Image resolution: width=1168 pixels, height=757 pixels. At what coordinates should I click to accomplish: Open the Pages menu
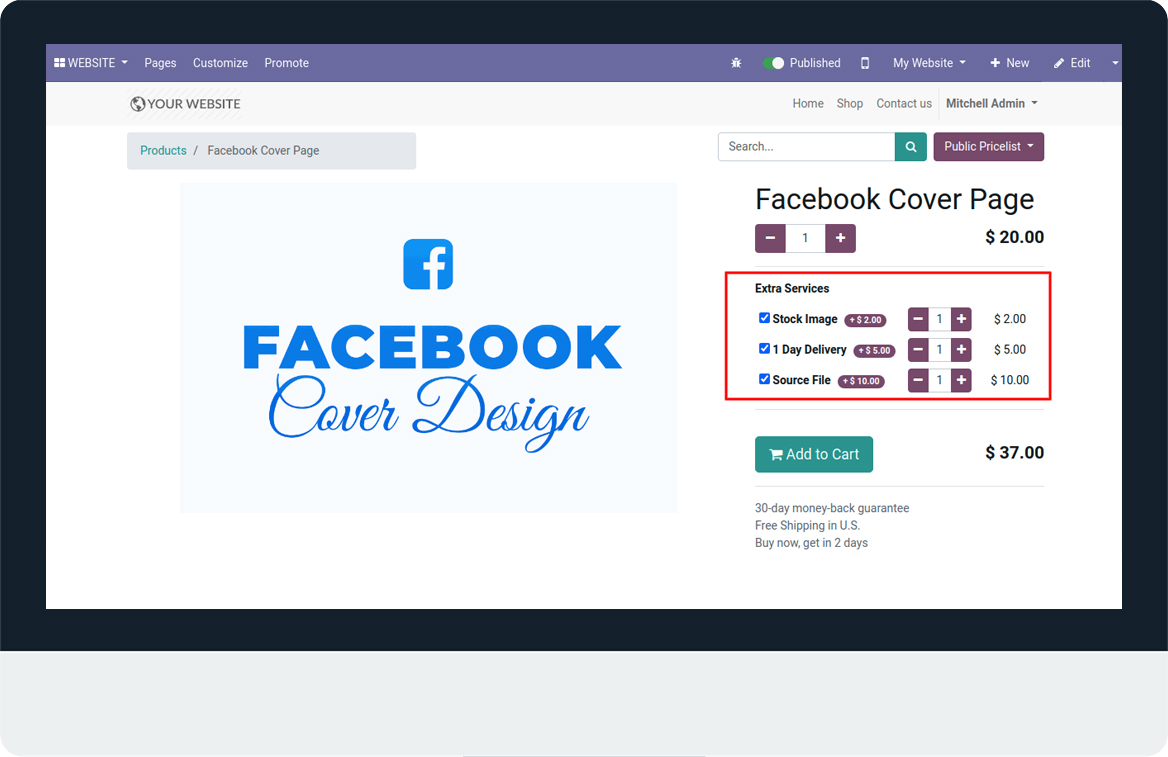pos(160,63)
